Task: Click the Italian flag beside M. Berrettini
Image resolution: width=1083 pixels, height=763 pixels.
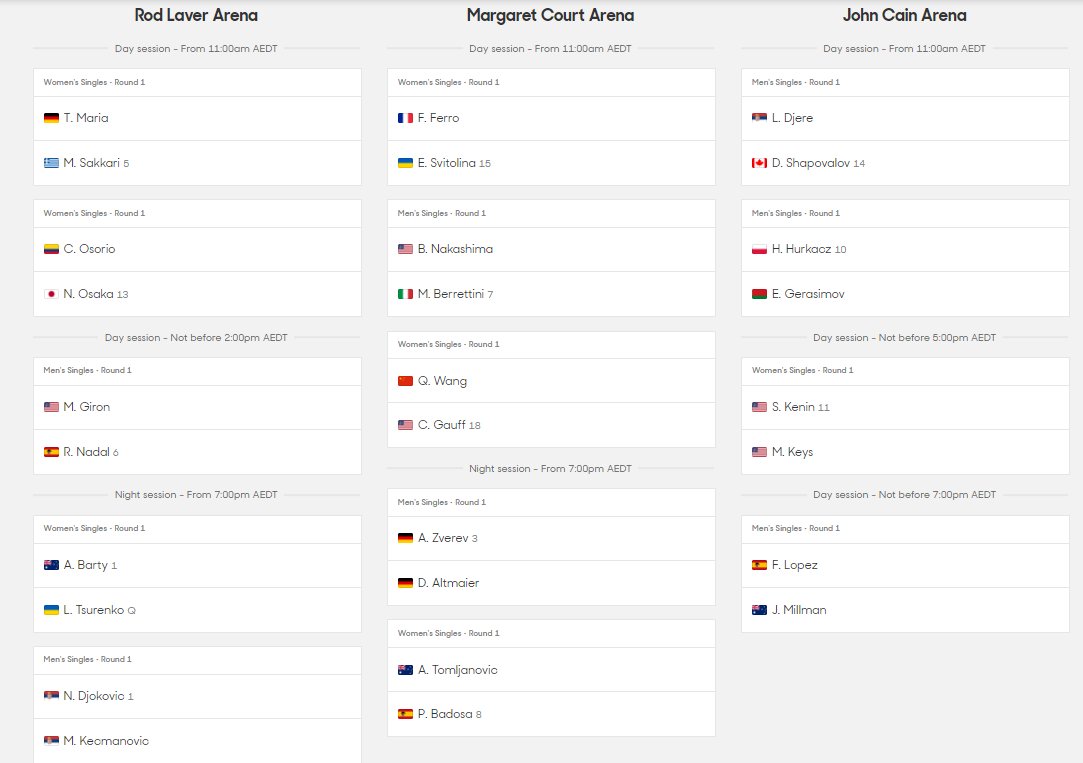Action: click(x=405, y=294)
